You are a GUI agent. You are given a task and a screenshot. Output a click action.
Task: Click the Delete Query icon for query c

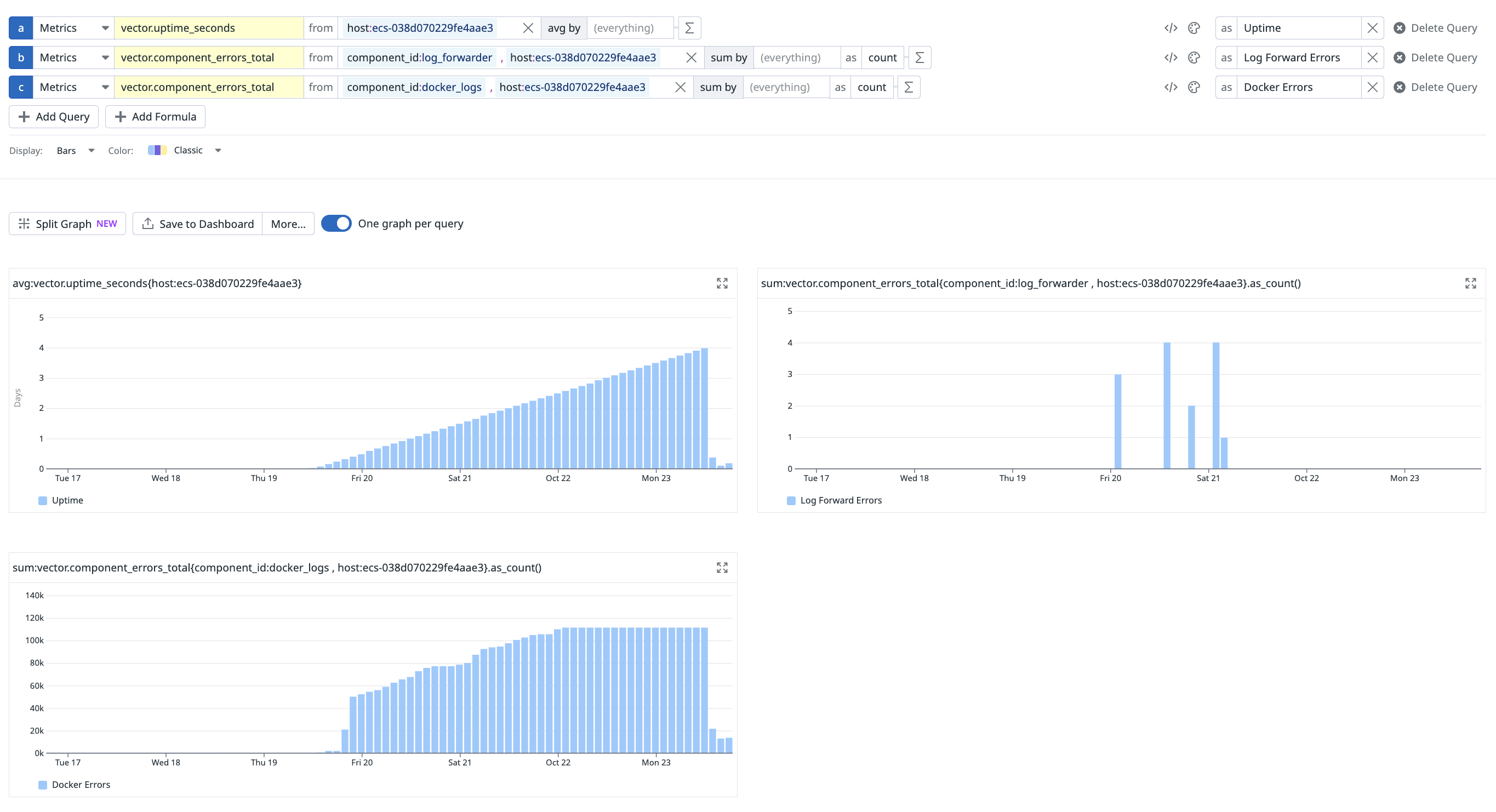point(1400,87)
